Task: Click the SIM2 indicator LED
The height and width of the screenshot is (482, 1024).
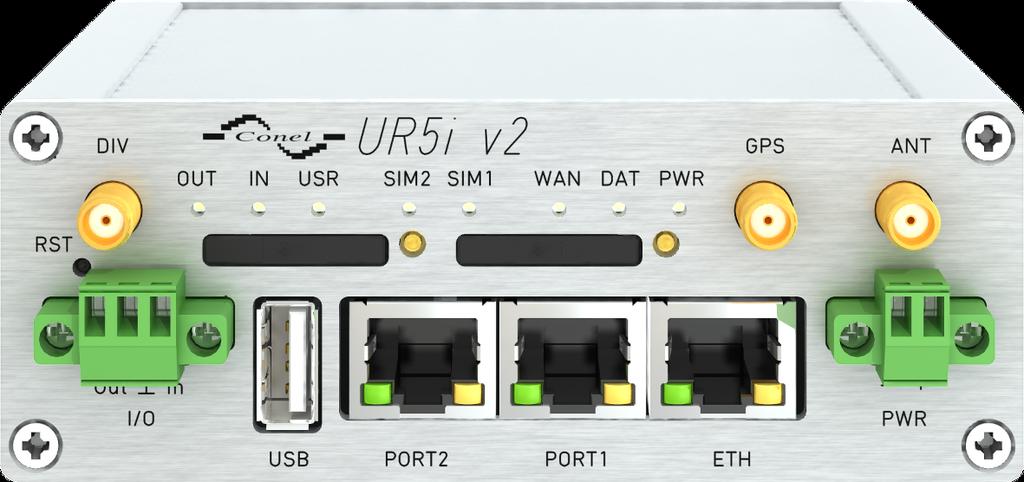Action: (x=409, y=209)
